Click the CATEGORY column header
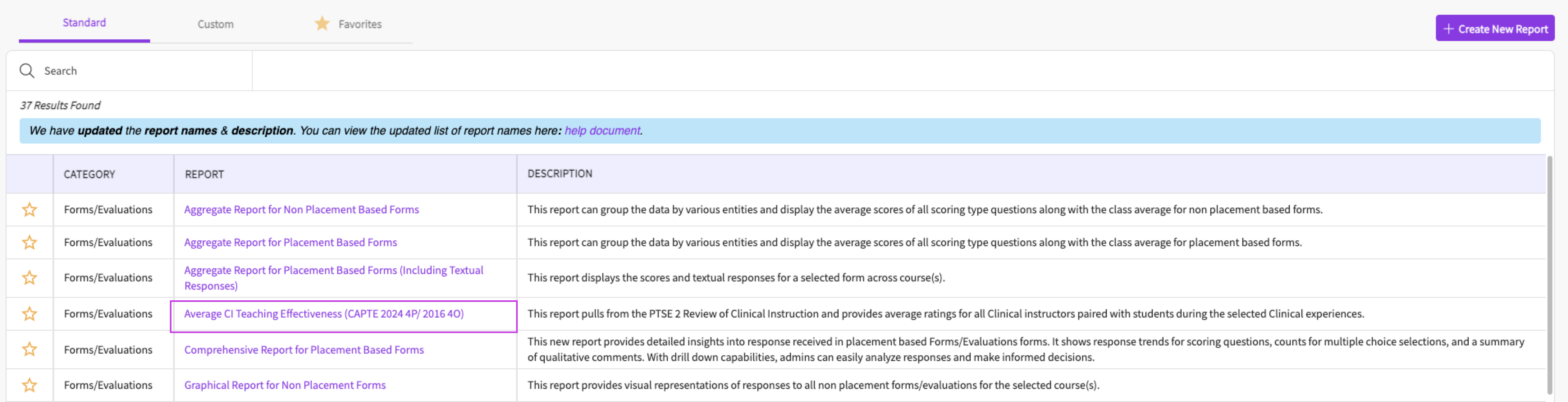The image size is (1568, 402). [89, 175]
